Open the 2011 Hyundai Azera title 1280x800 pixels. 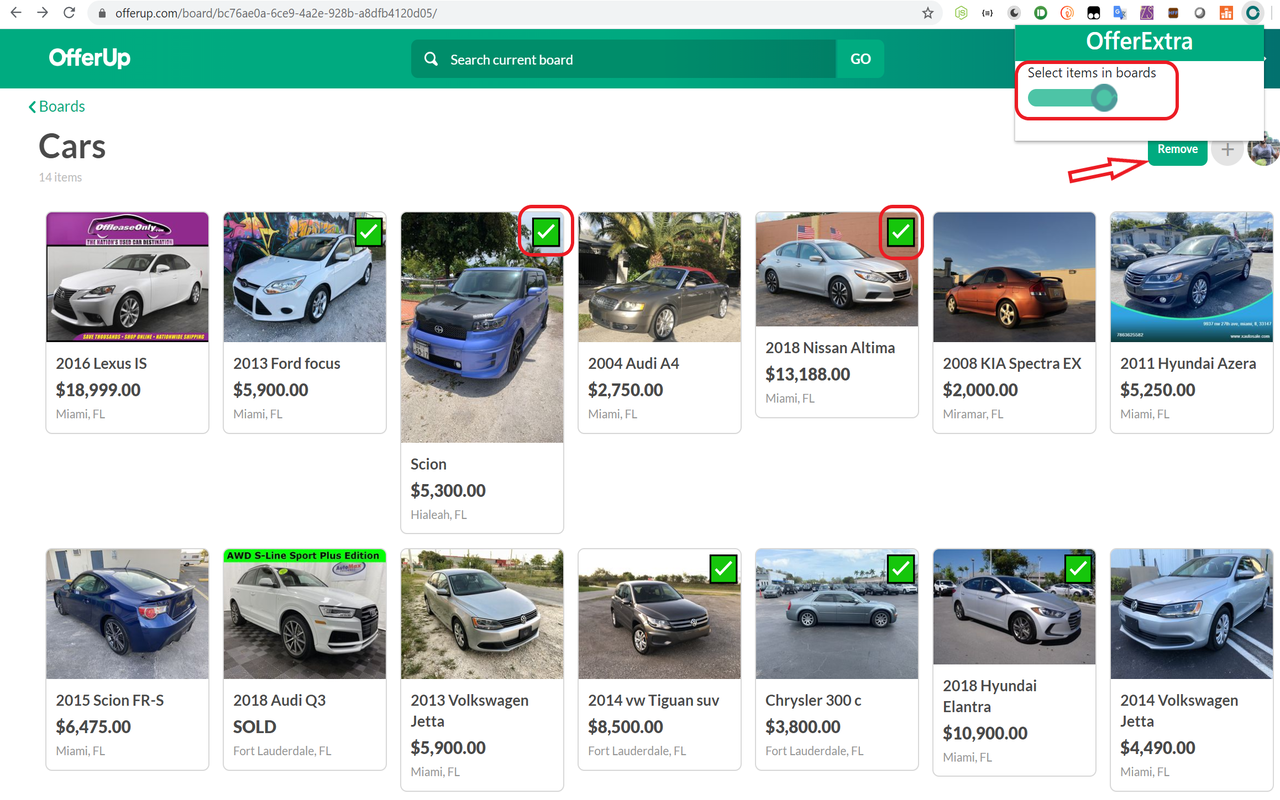pyautogui.click(x=1188, y=363)
